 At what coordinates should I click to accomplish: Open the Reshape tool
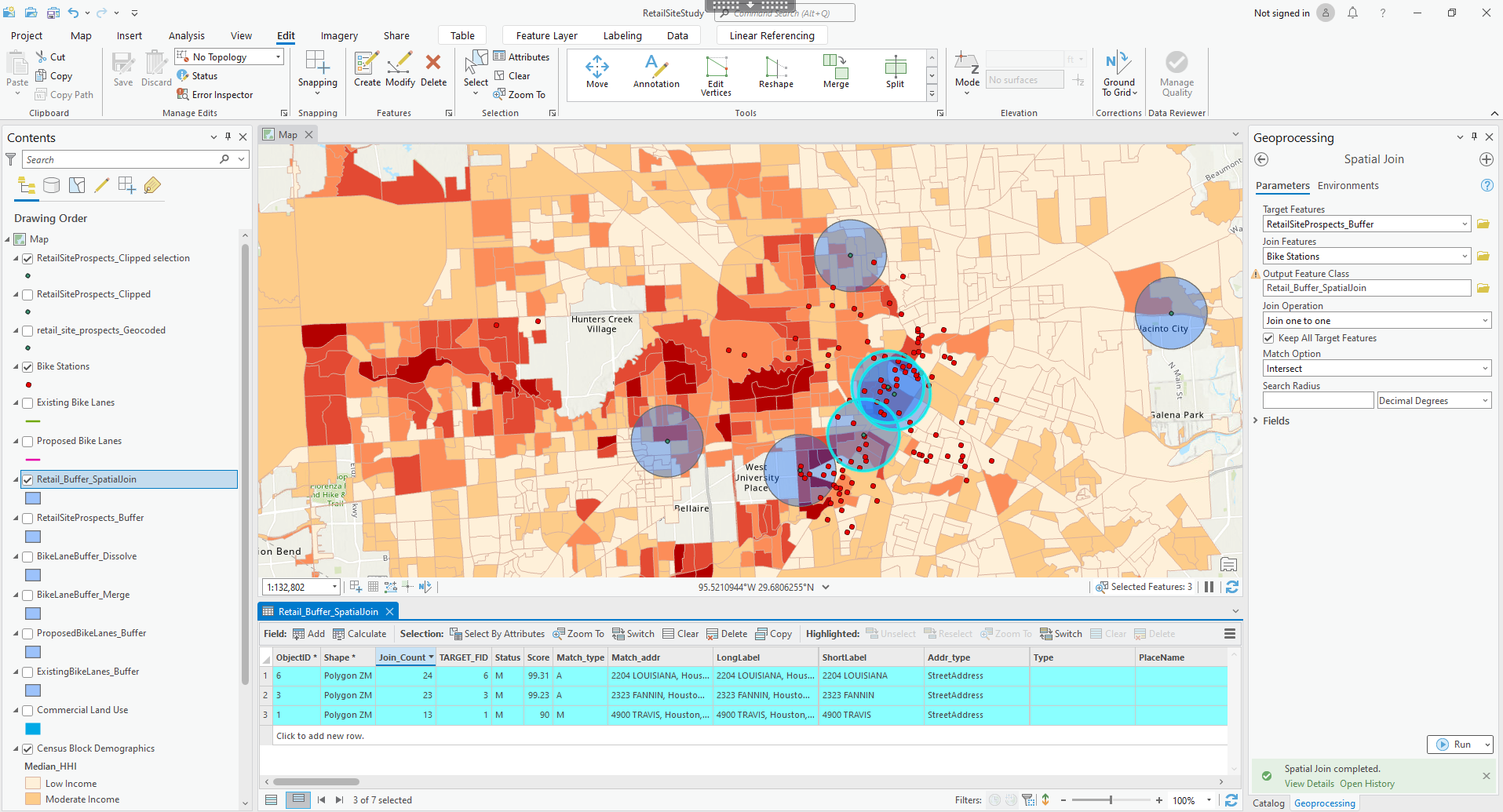click(775, 73)
